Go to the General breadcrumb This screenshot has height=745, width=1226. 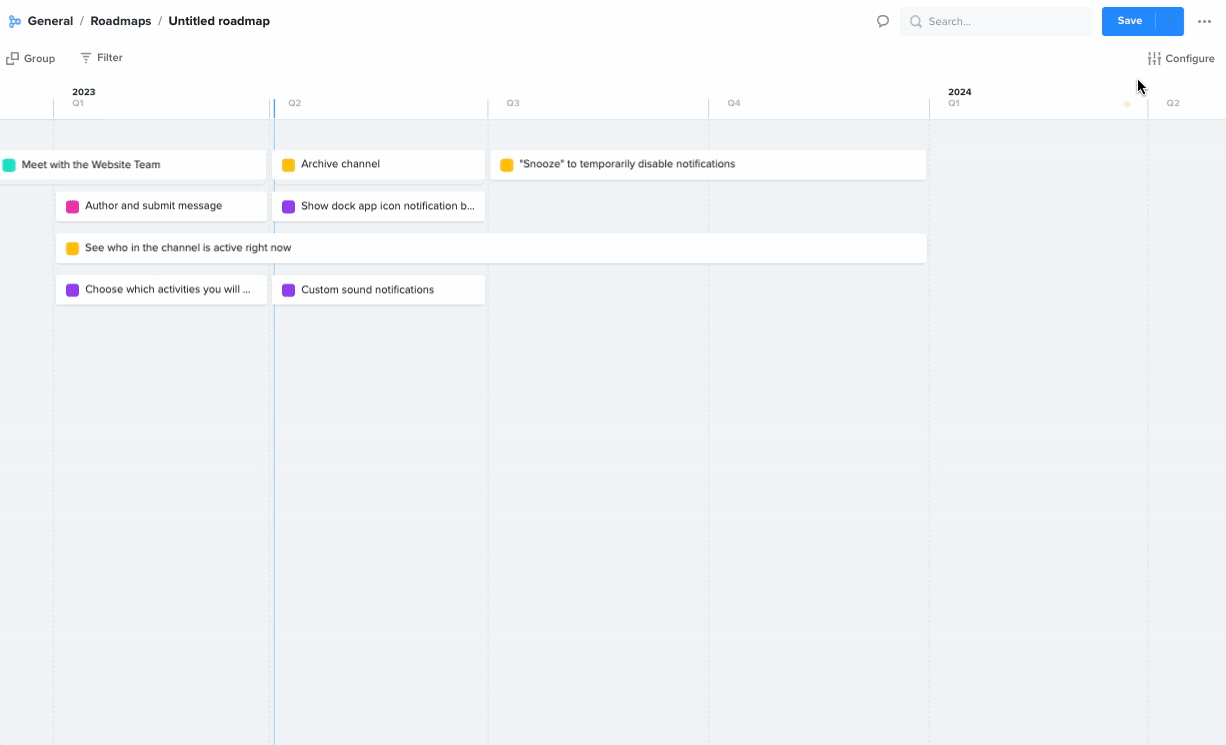coord(50,21)
